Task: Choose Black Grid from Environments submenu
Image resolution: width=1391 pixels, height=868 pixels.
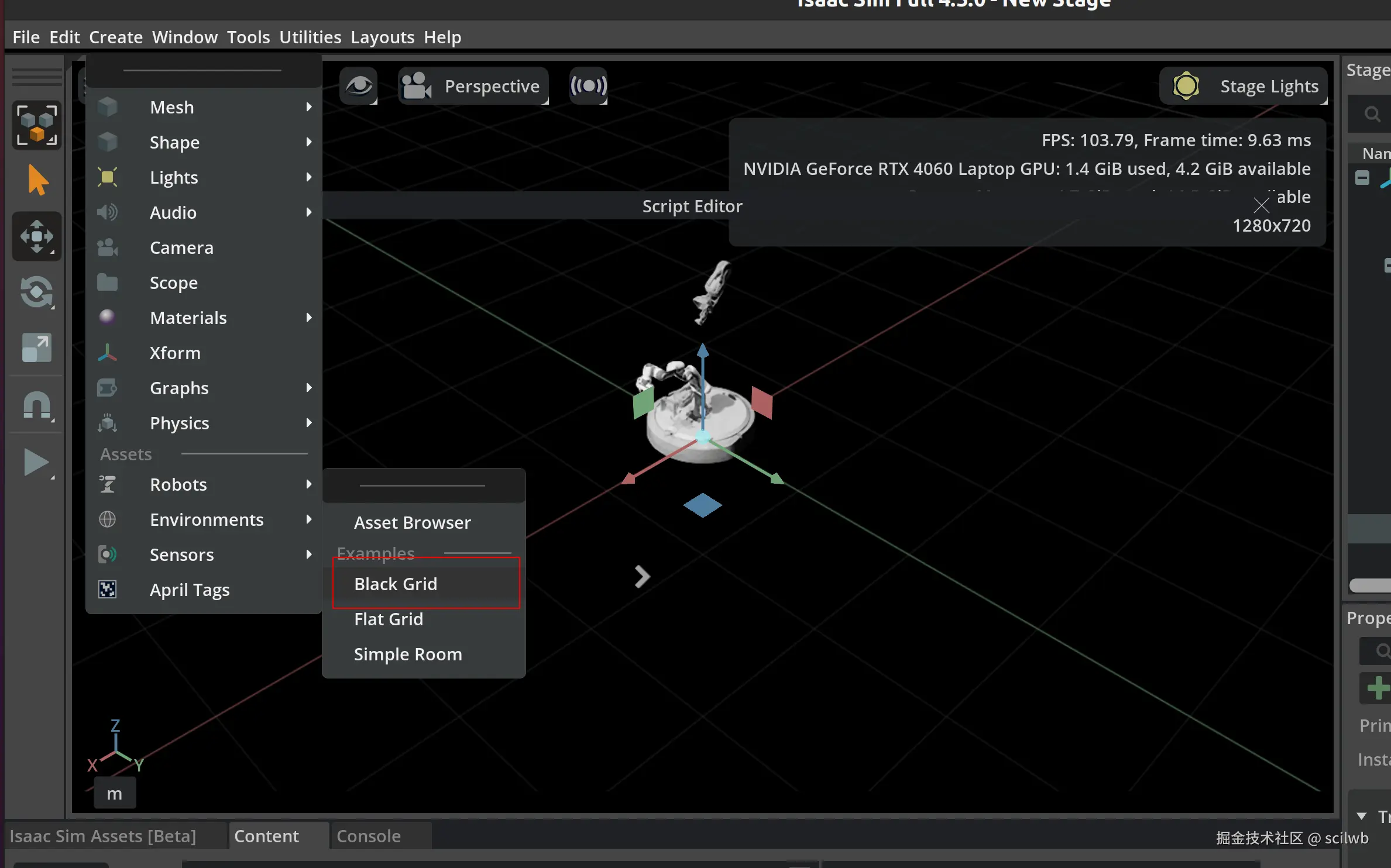Action: tap(396, 584)
